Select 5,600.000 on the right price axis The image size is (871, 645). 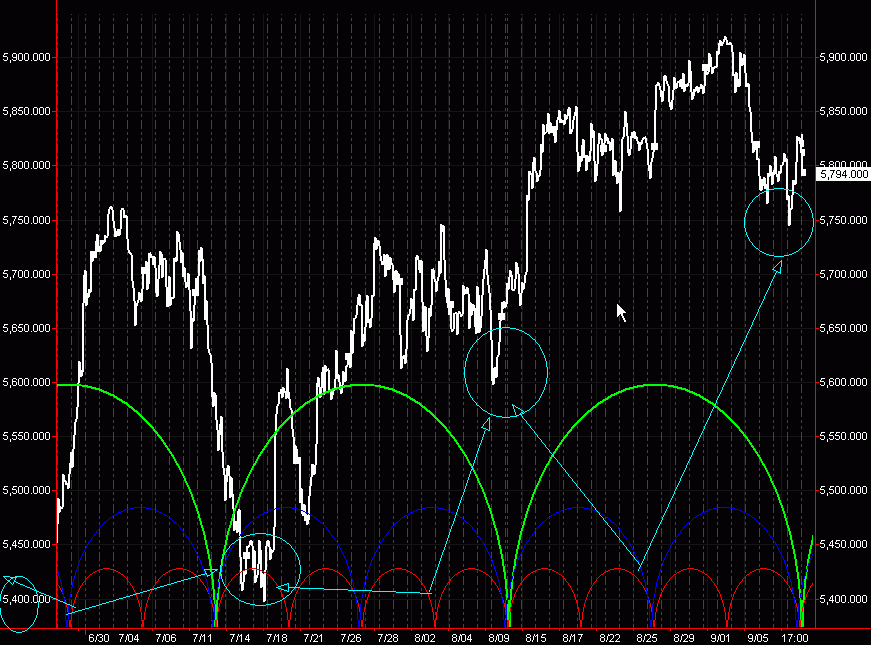[x=843, y=382]
